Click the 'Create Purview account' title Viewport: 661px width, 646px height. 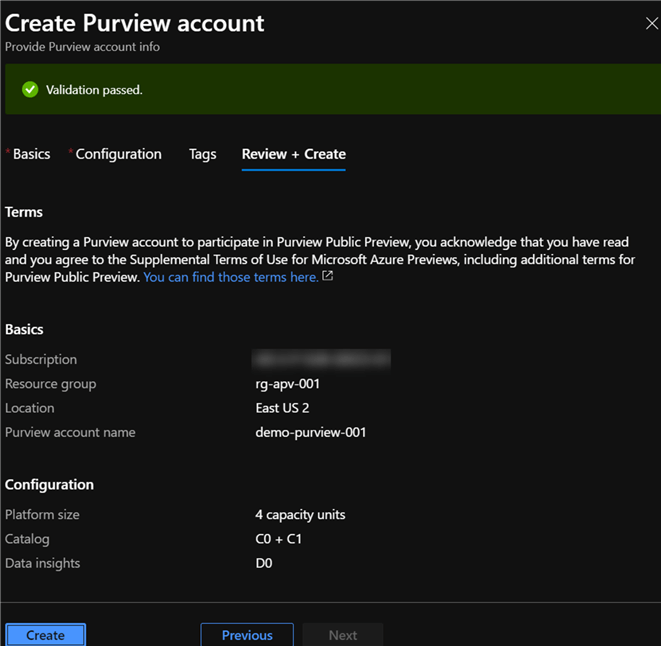pos(135,22)
